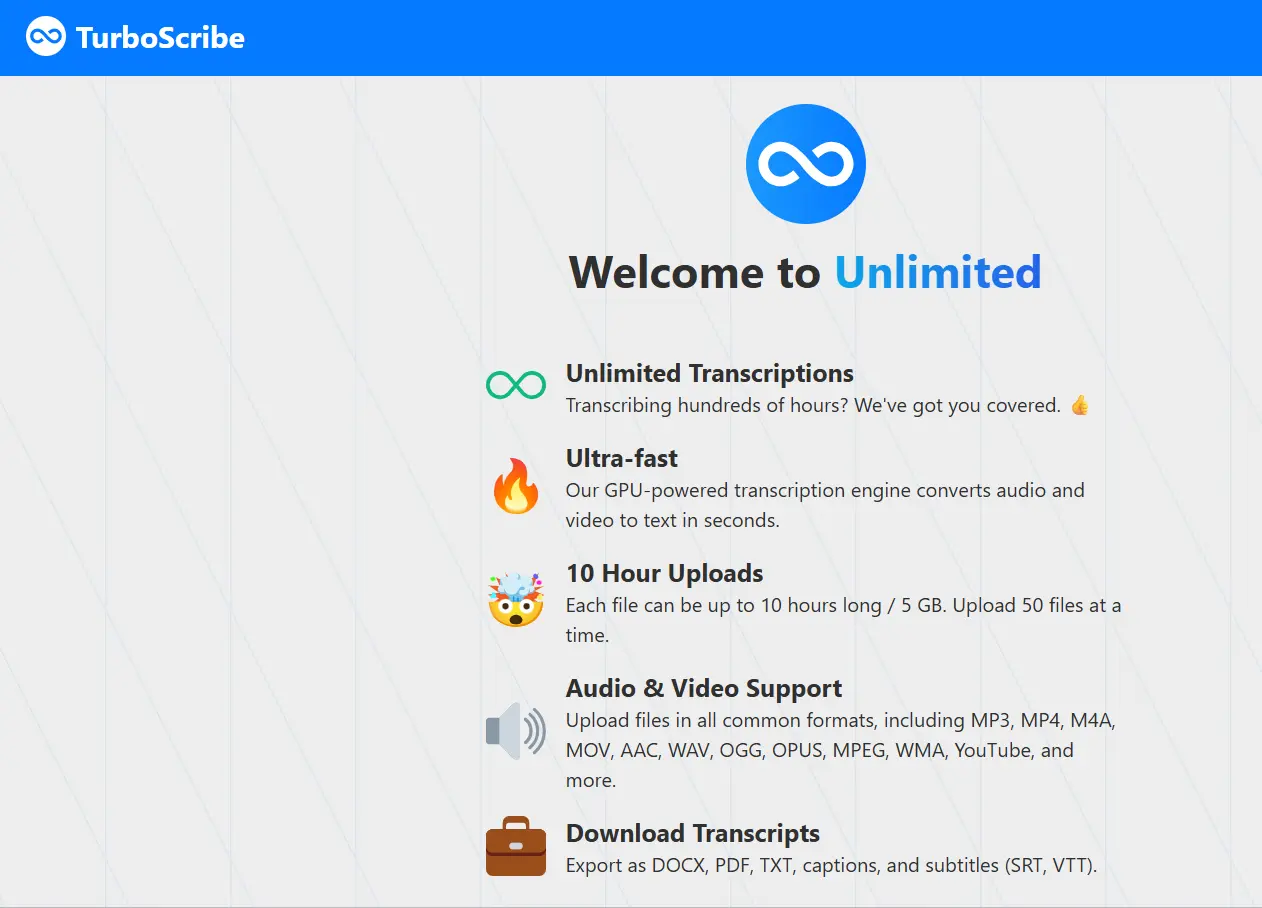
Task: Click the green infinity icon beside Unlimited Transcriptions
Action: click(x=516, y=385)
